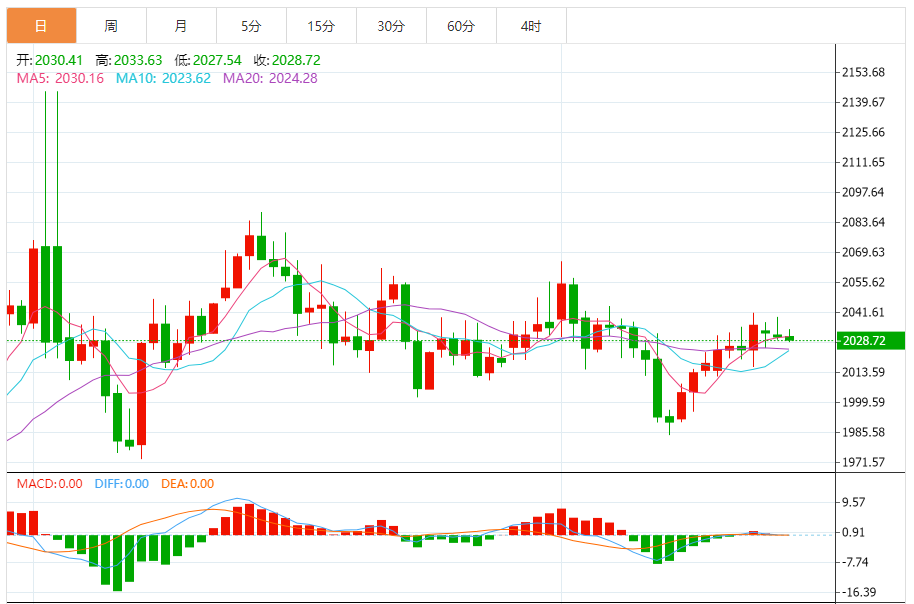Click the high price value 2033.63

[138, 60]
